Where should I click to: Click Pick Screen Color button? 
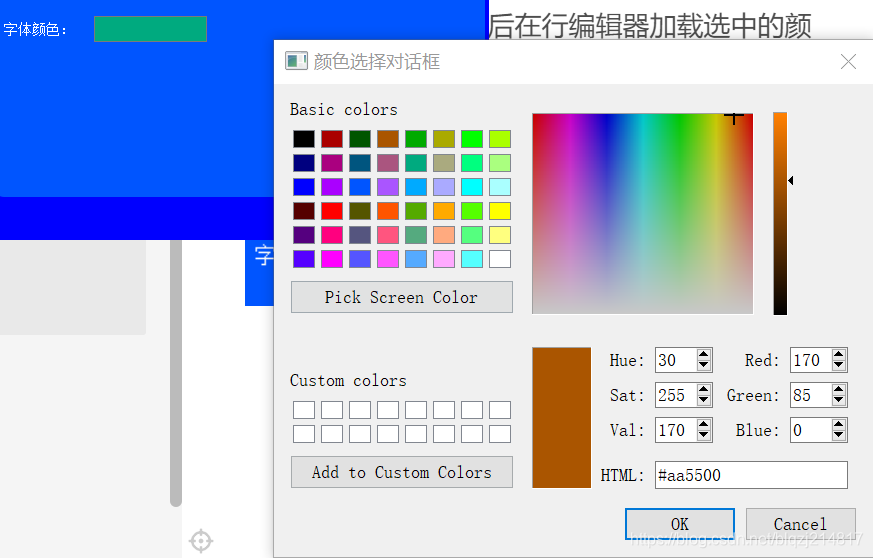[401, 297]
